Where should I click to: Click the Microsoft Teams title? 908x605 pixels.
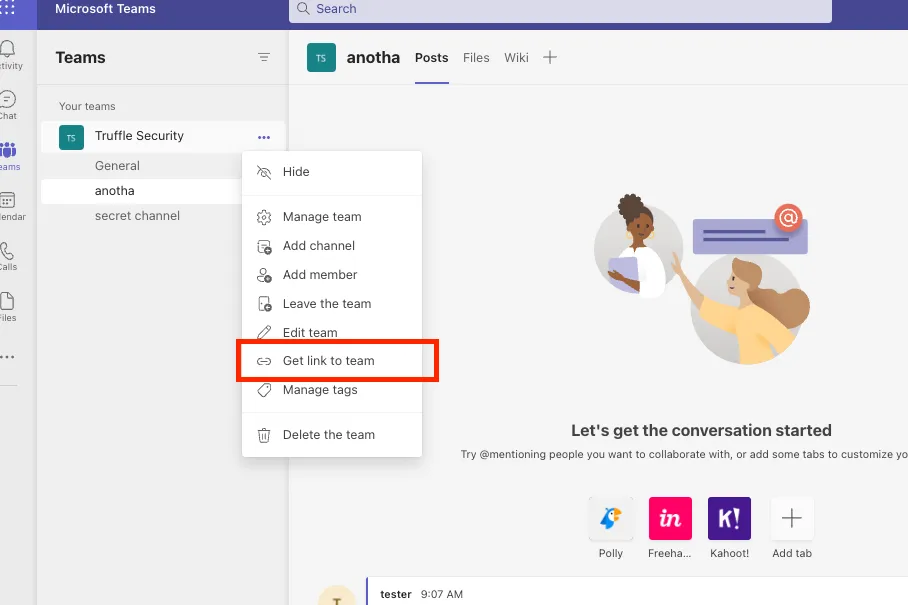pos(105,9)
